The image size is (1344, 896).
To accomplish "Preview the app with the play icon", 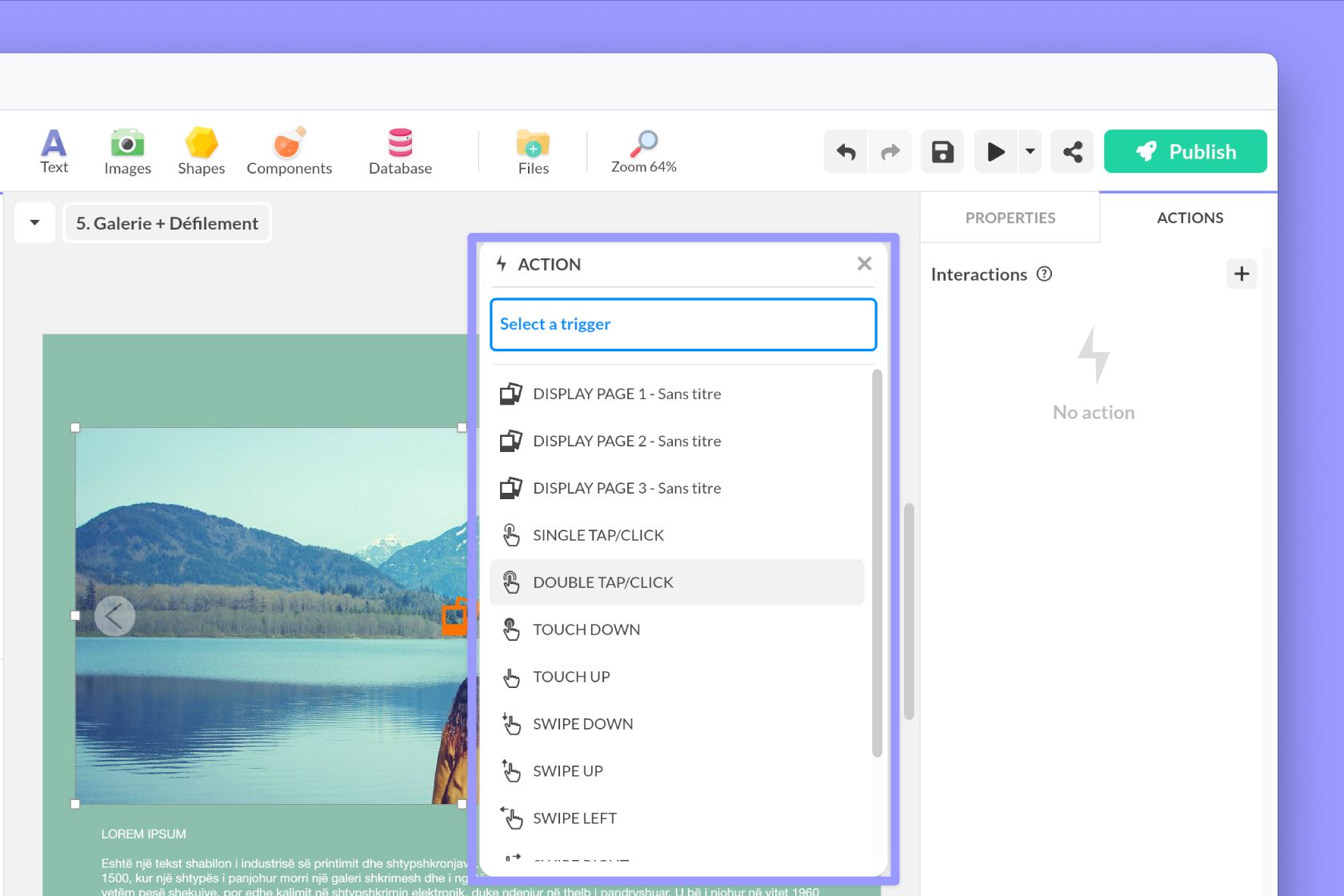I will point(995,151).
